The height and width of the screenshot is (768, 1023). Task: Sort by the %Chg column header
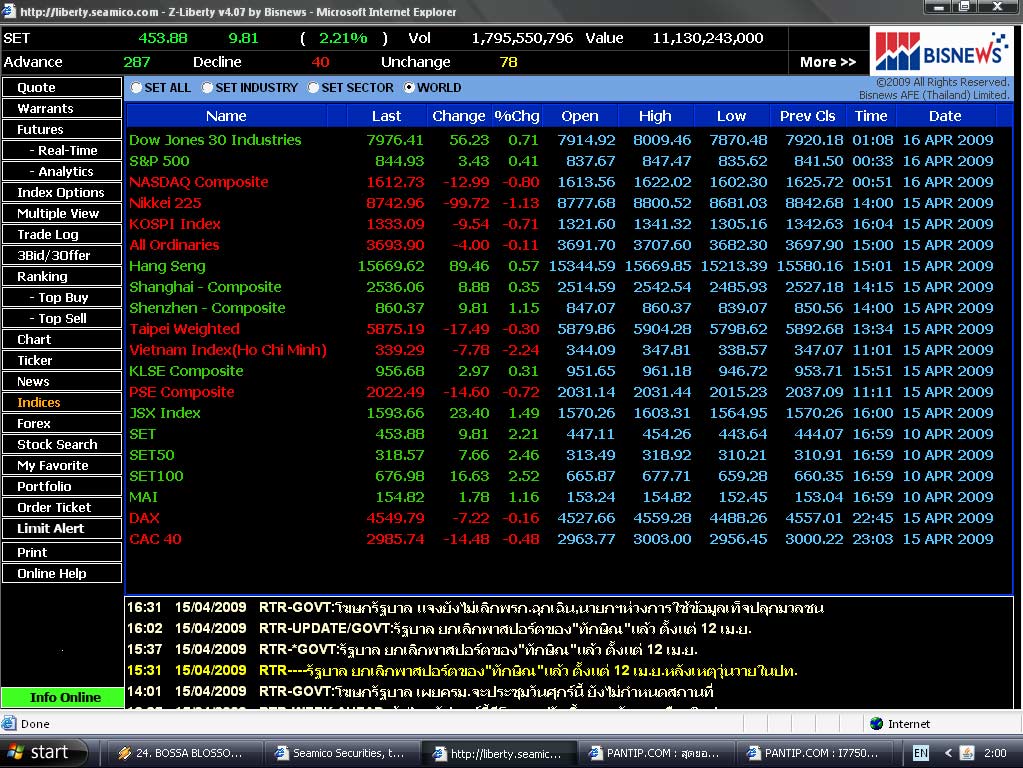coord(517,116)
